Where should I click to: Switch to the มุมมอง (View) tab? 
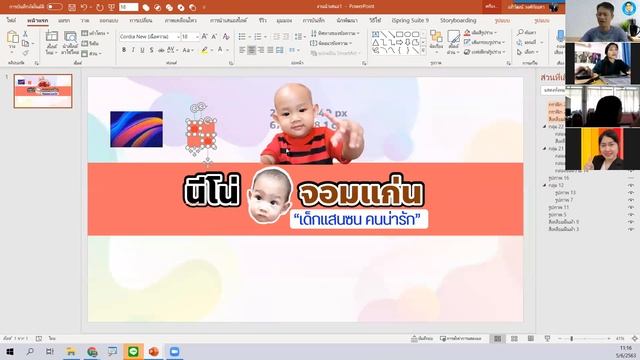pos(284,20)
